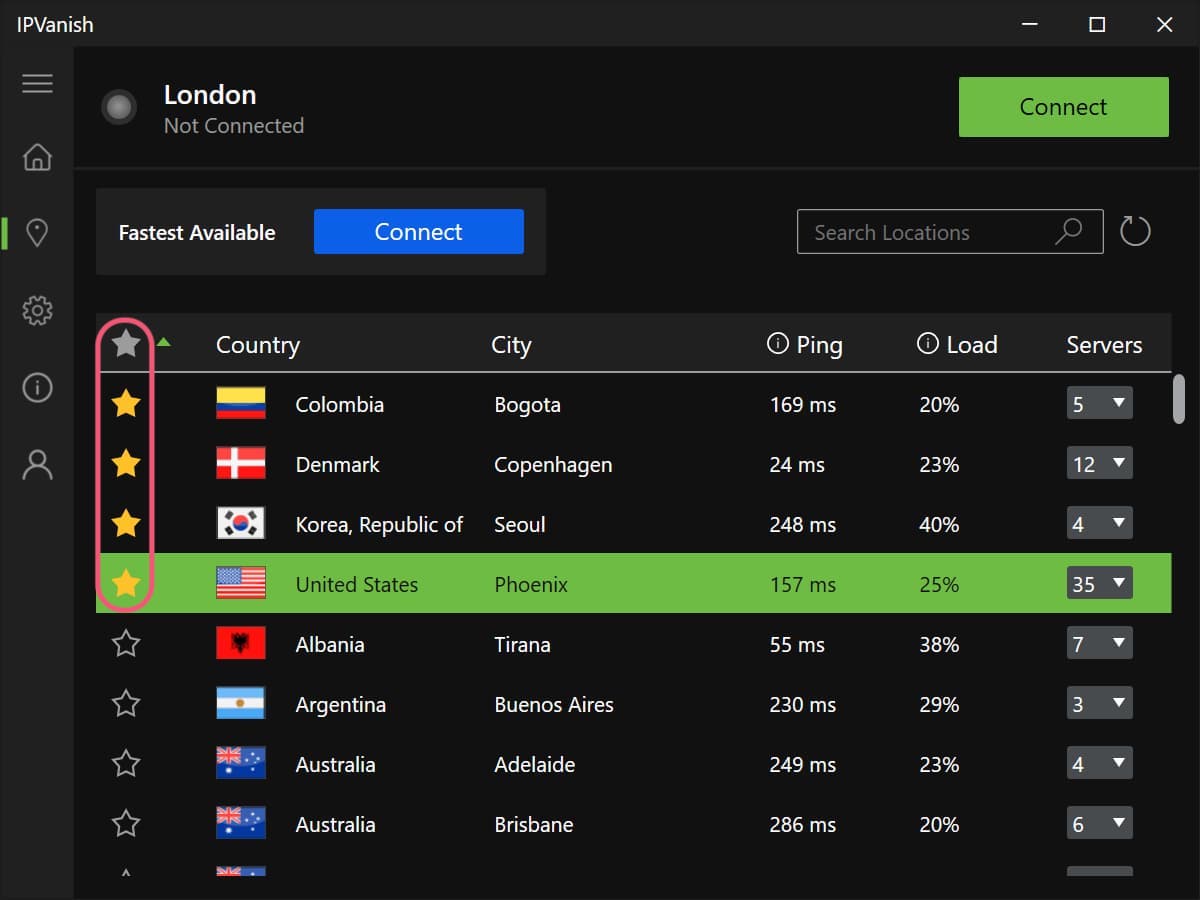Screen dimensions: 1200x900
Task: Expand Argentina servers dropdown showing 3
Action: click(1099, 704)
